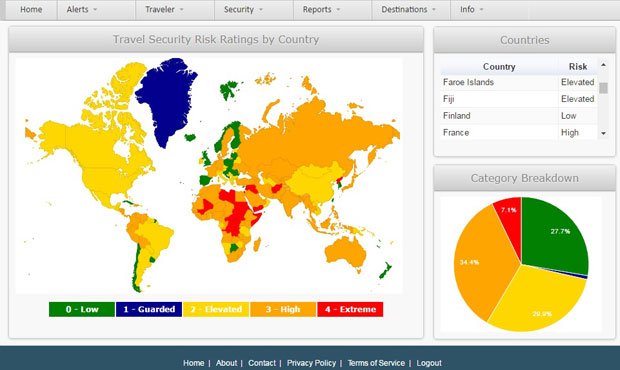Viewport: 620px width, 370px height.
Task: Open the Alerts menu
Action: pos(96,9)
